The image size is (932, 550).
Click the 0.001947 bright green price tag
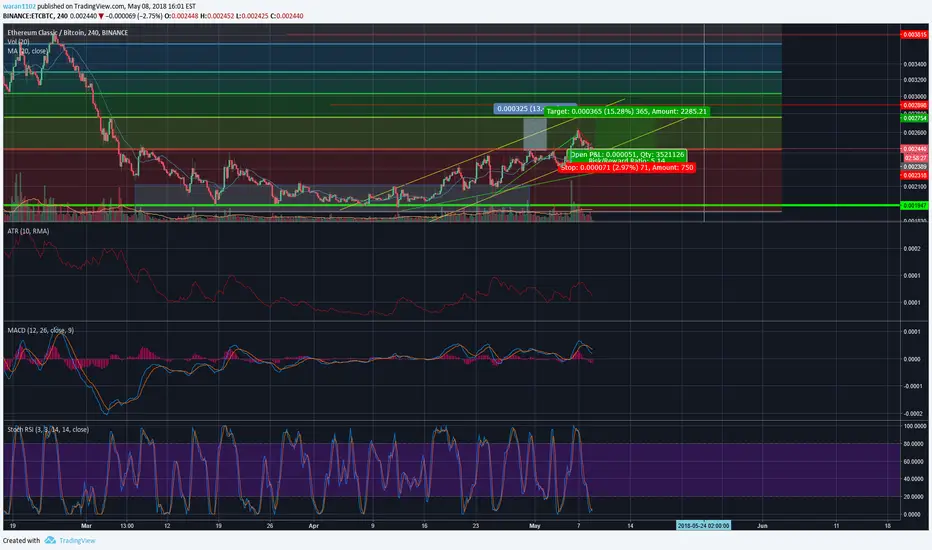click(x=914, y=206)
